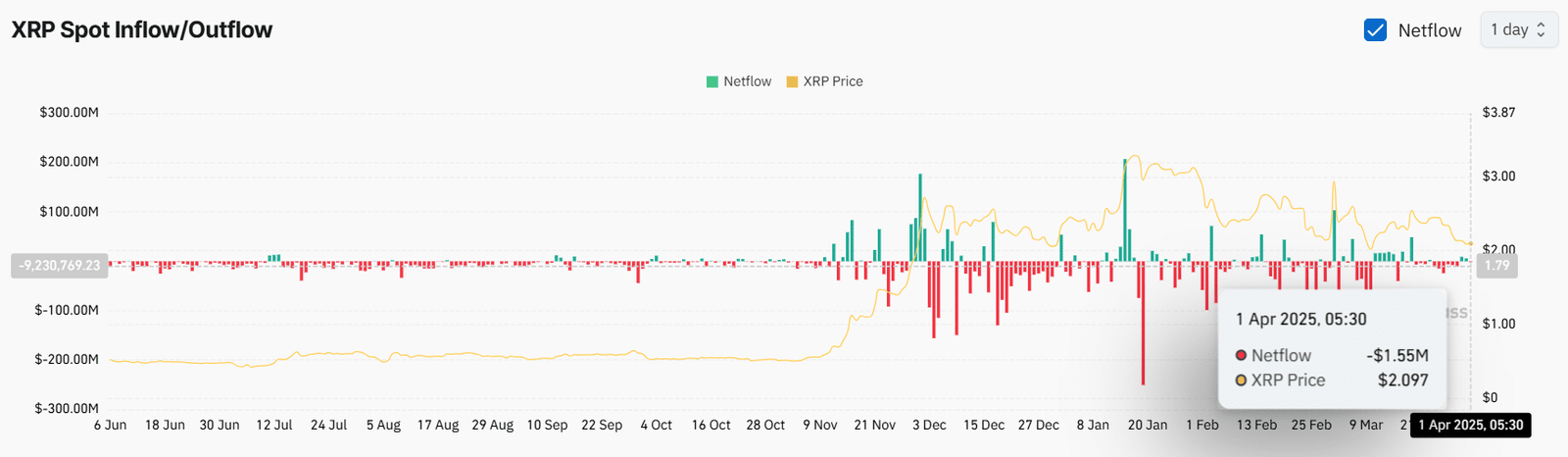Click the -9,230,769.23 crosshair value label
This screenshot has height=457, width=1568.
click(60, 265)
